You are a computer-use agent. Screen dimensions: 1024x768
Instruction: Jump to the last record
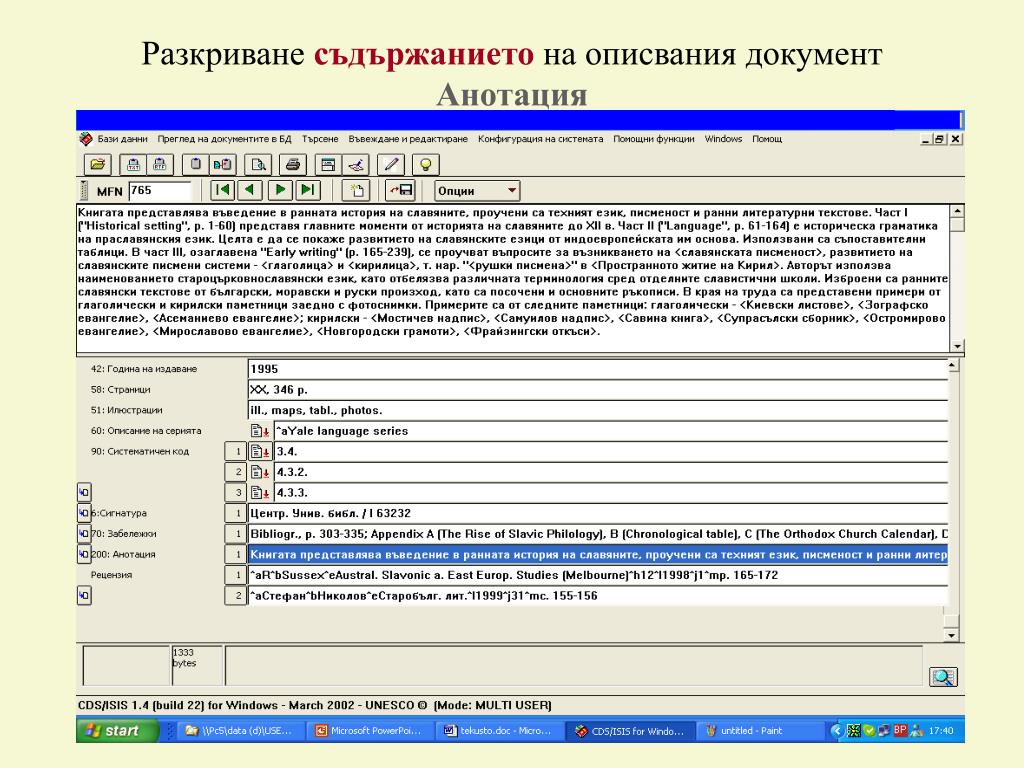[307, 190]
